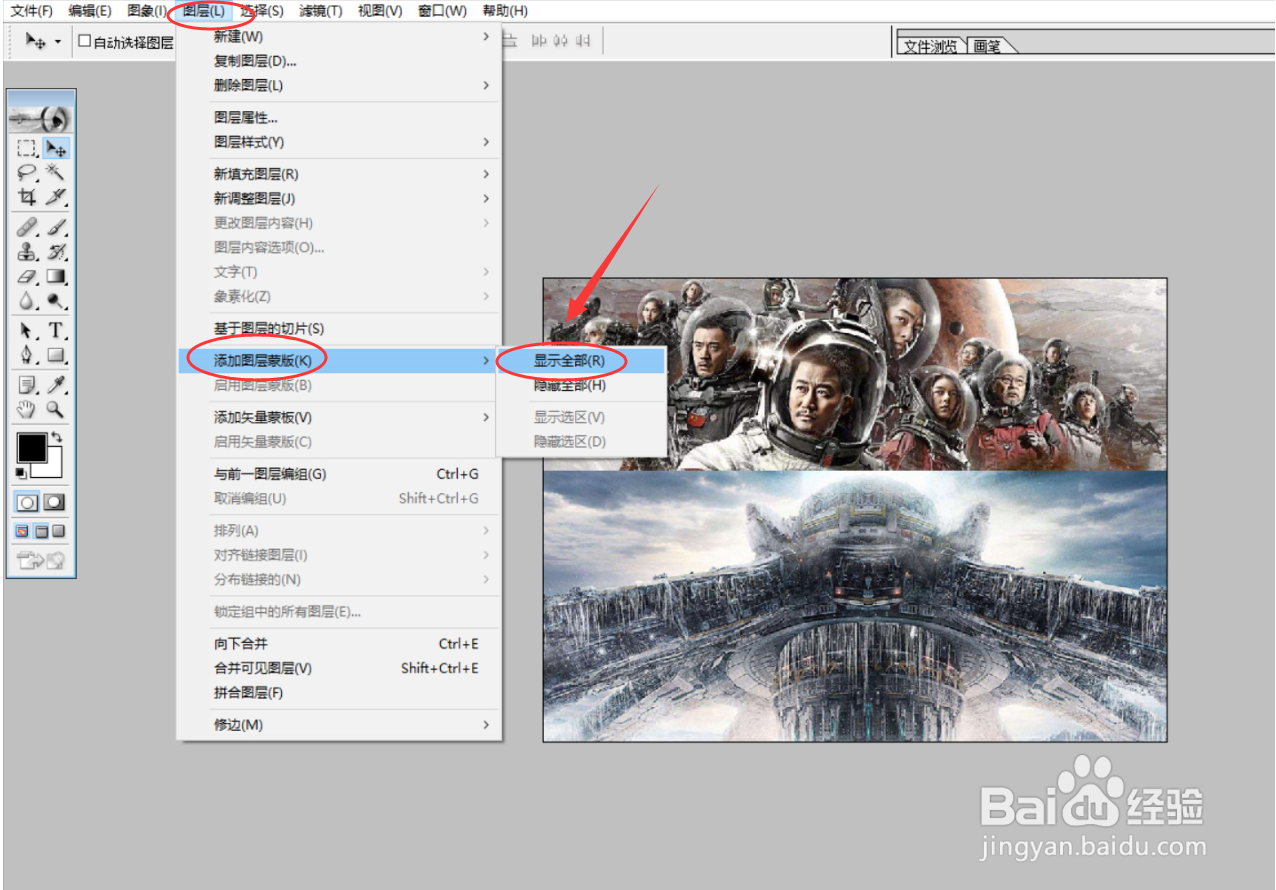Expand the 新建(W) submenu

(339, 37)
